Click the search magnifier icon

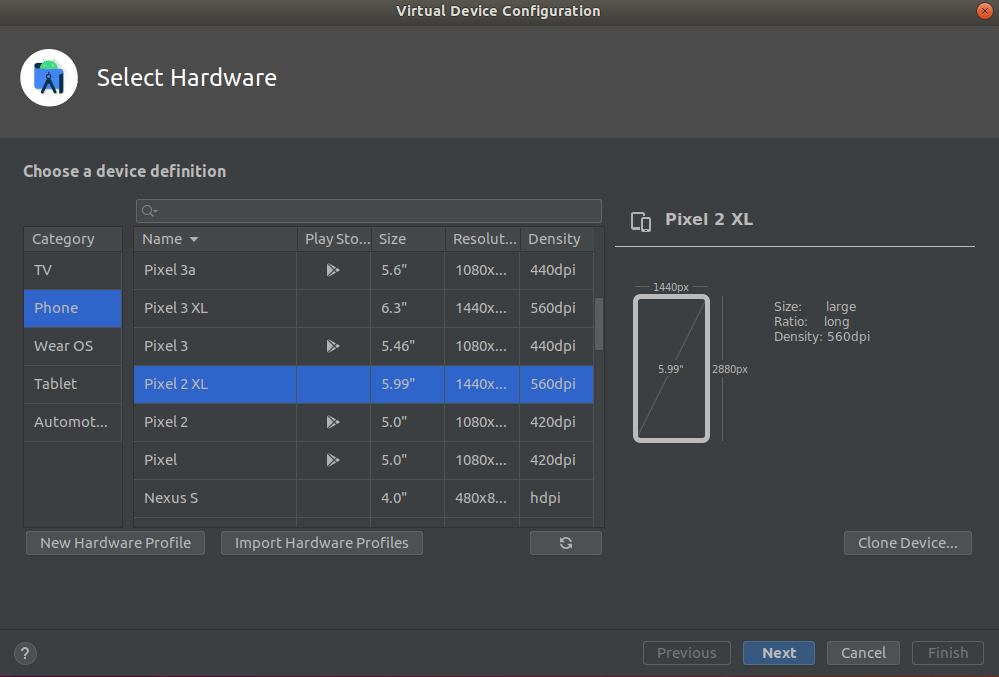(149, 211)
